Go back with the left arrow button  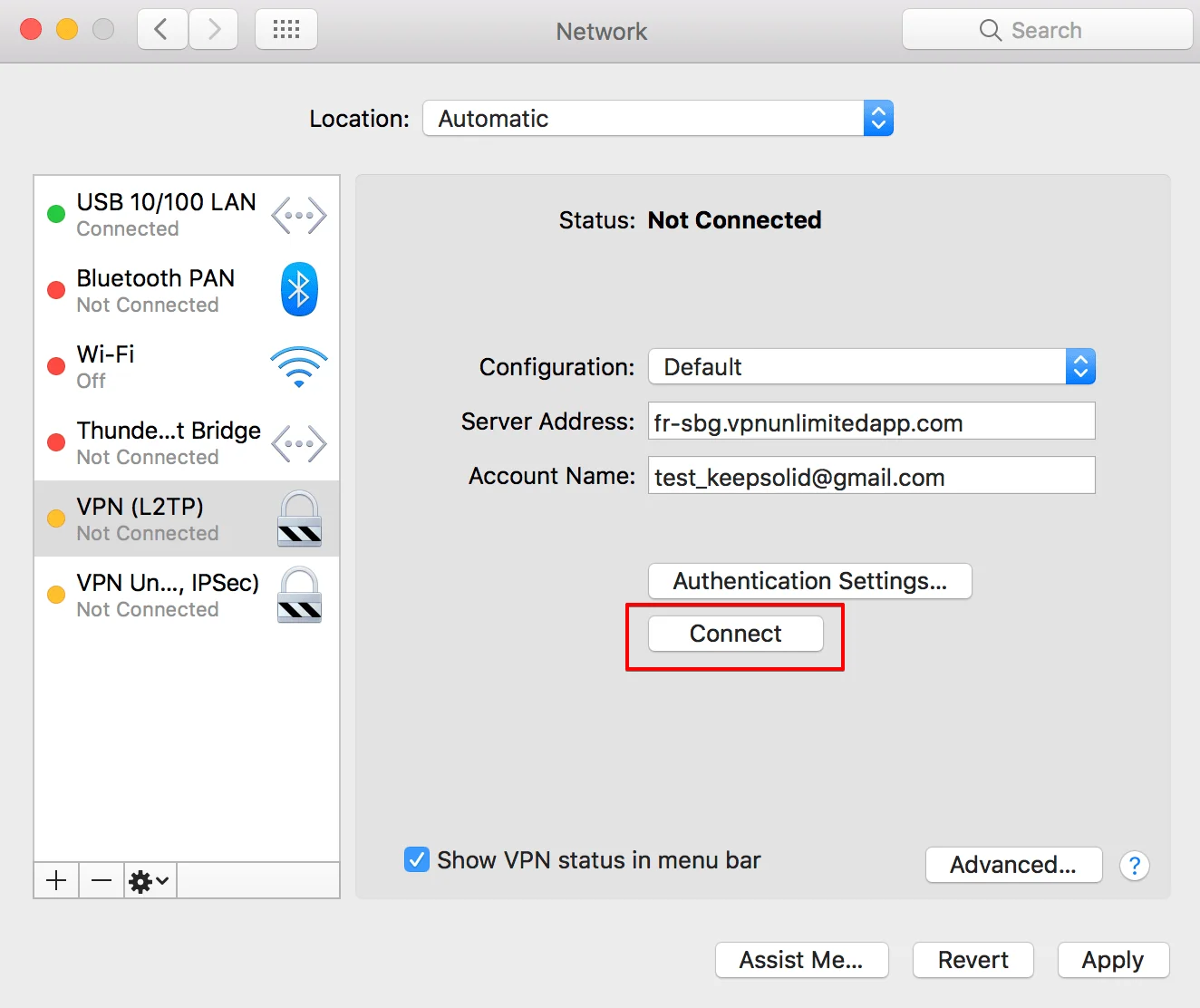click(x=162, y=30)
